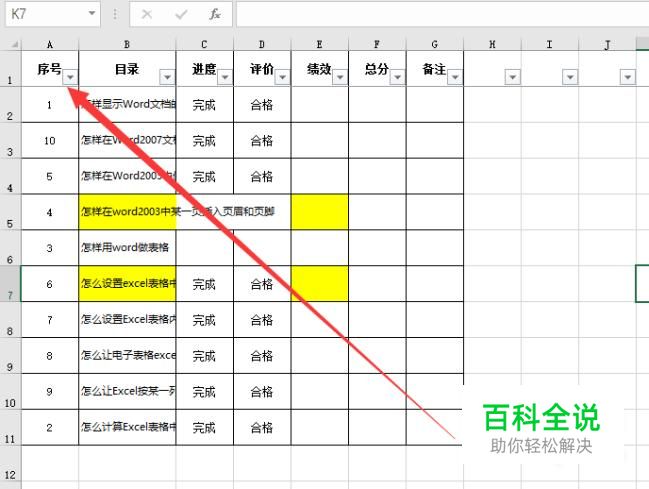
Task: Select column I header
Action: tap(550, 44)
